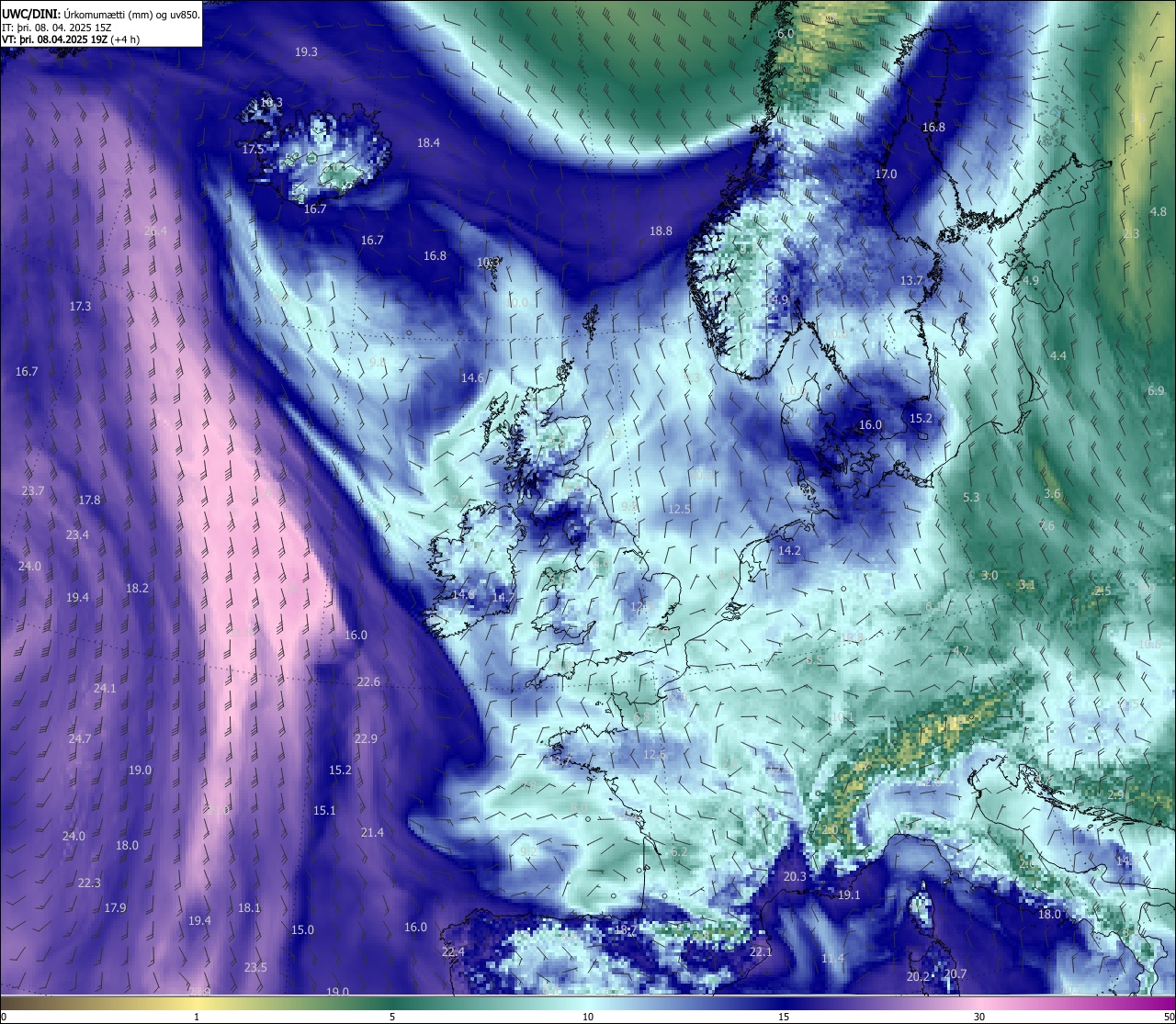1176x1024 pixels.
Task: Click the 26.4 value in the northwest Atlantic
Action: pyautogui.click(x=155, y=231)
